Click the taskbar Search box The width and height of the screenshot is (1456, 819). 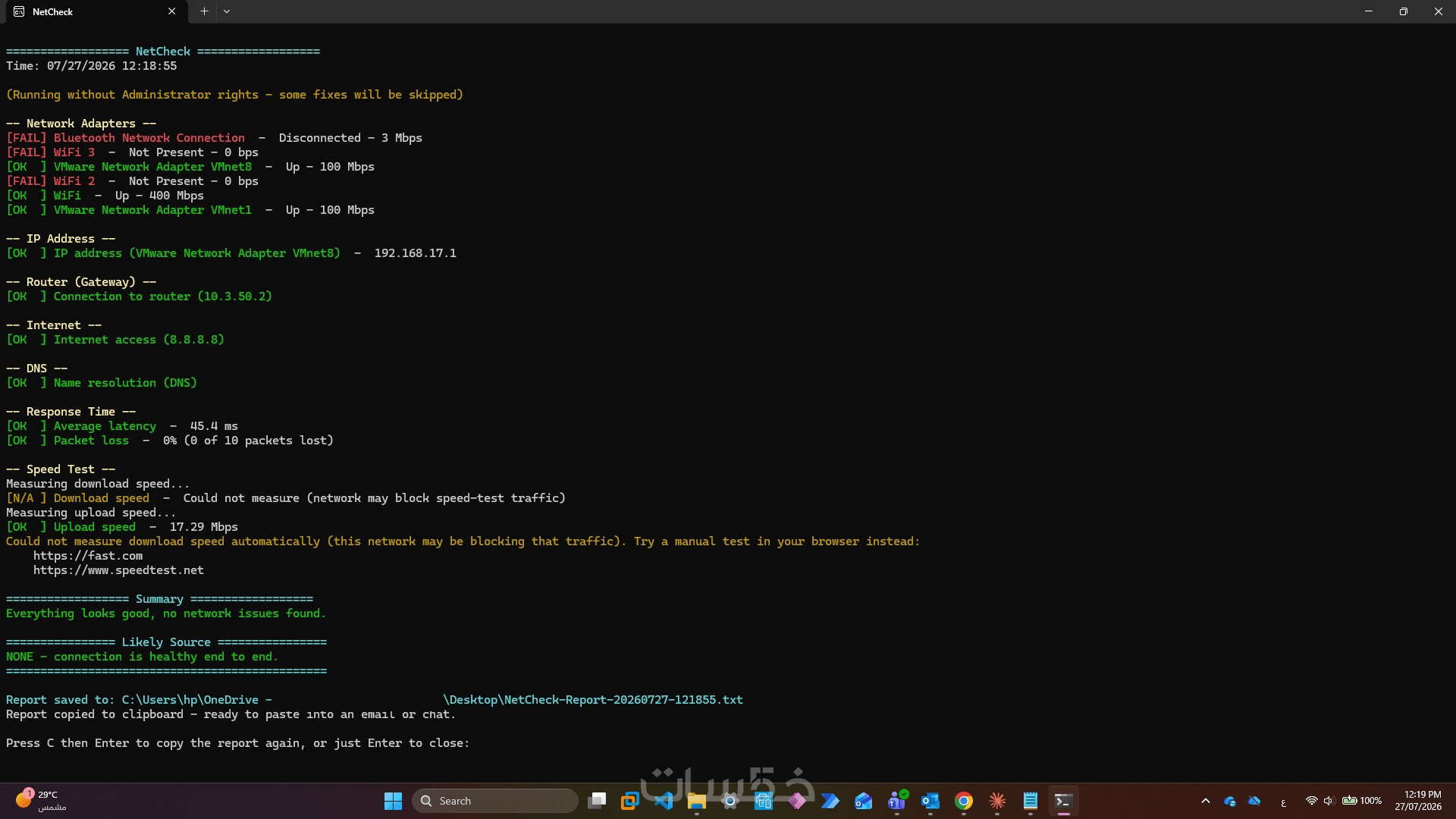(495, 801)
